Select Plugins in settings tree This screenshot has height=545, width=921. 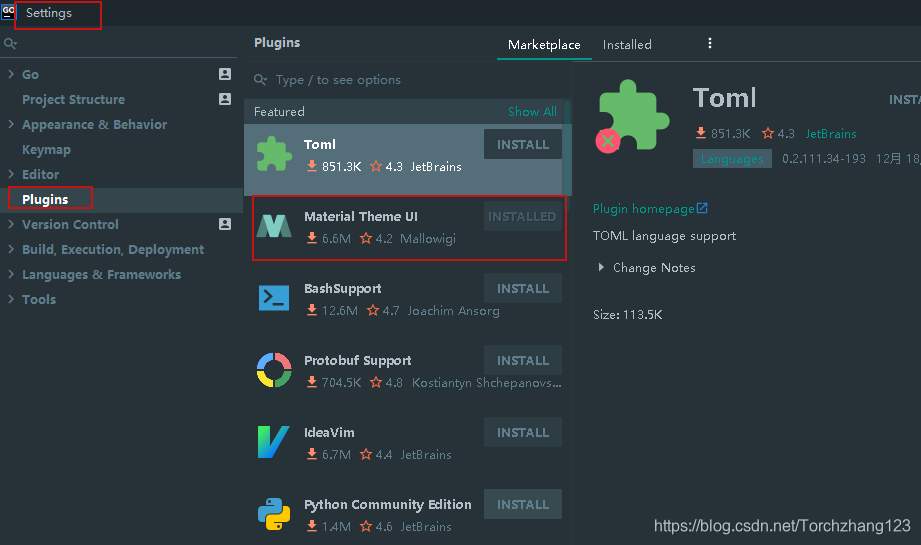pyautogui.click(x=45, y=199)
